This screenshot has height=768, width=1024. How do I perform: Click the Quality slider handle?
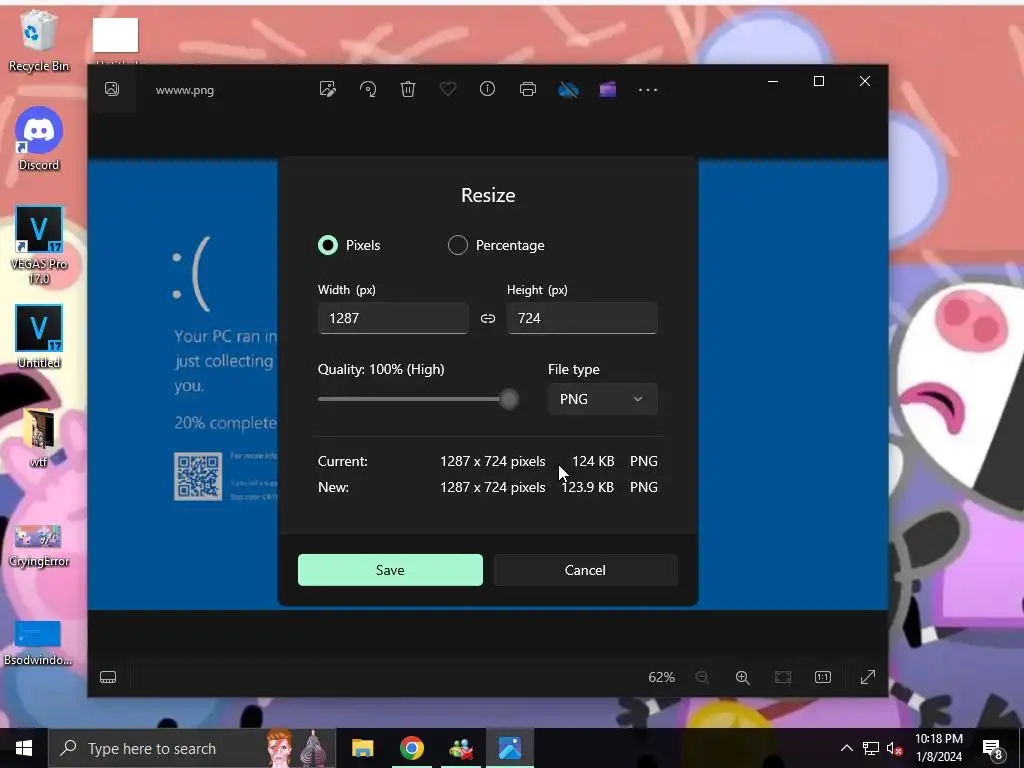[x=509, y=399]
